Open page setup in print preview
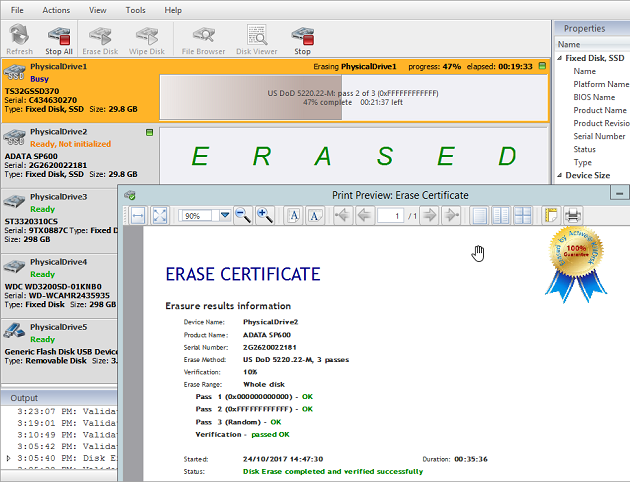Screen dimensions: 630x482 click(x=551, y=215)
